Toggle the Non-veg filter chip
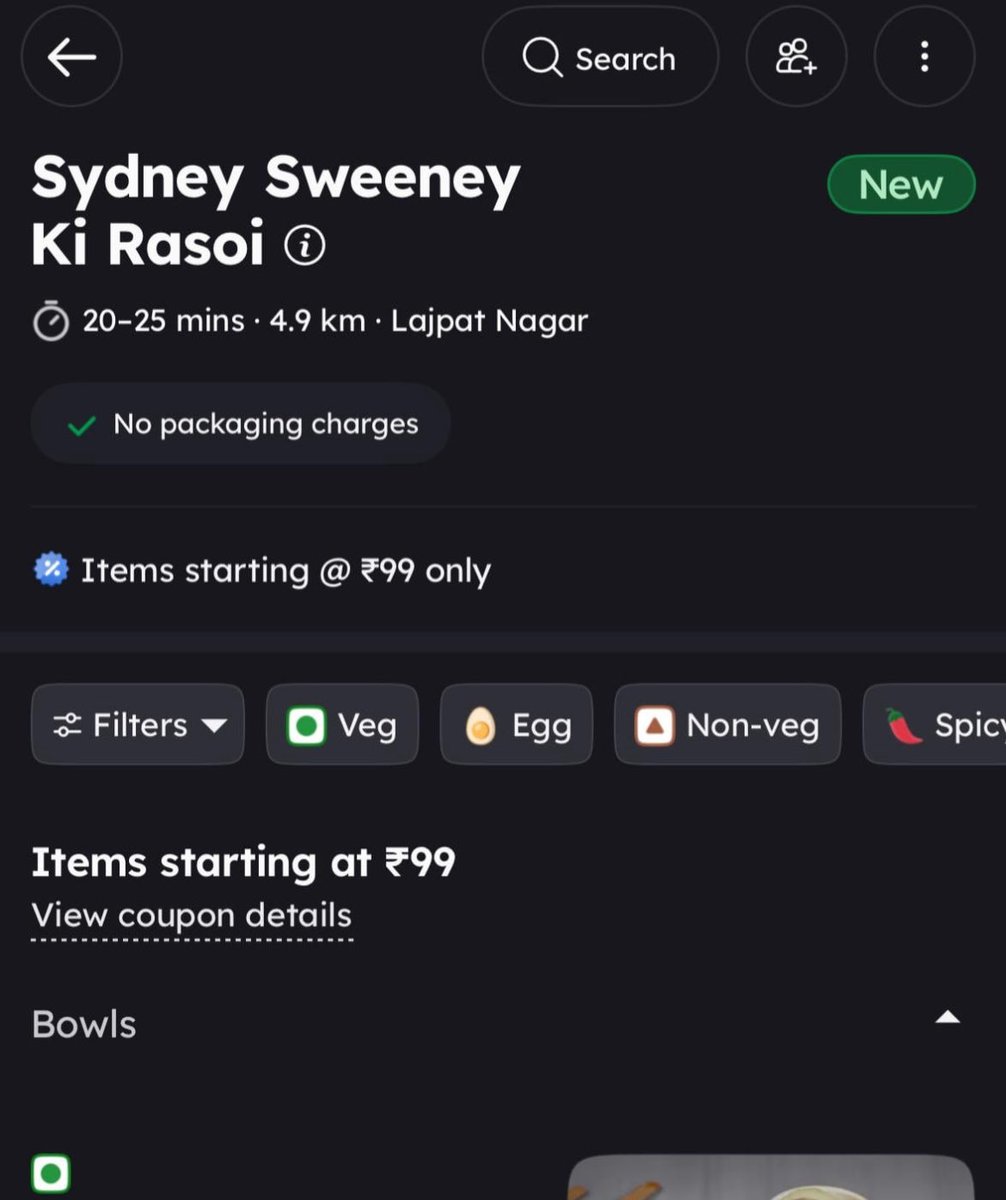This screenshot has width=1006, height=1200. tap(728, 725)
